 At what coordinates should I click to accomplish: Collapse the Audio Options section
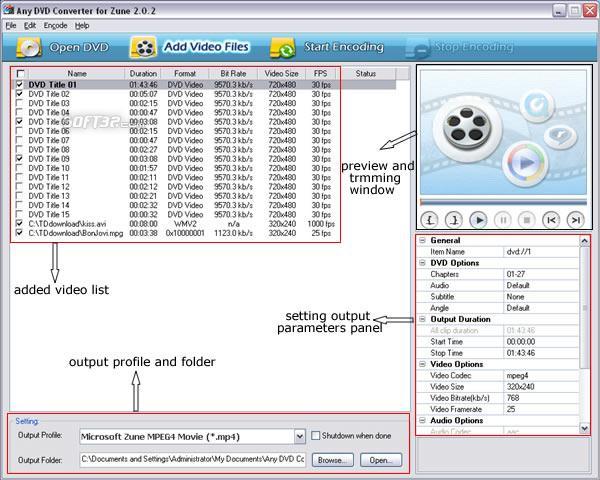click(x=422, y=420)
